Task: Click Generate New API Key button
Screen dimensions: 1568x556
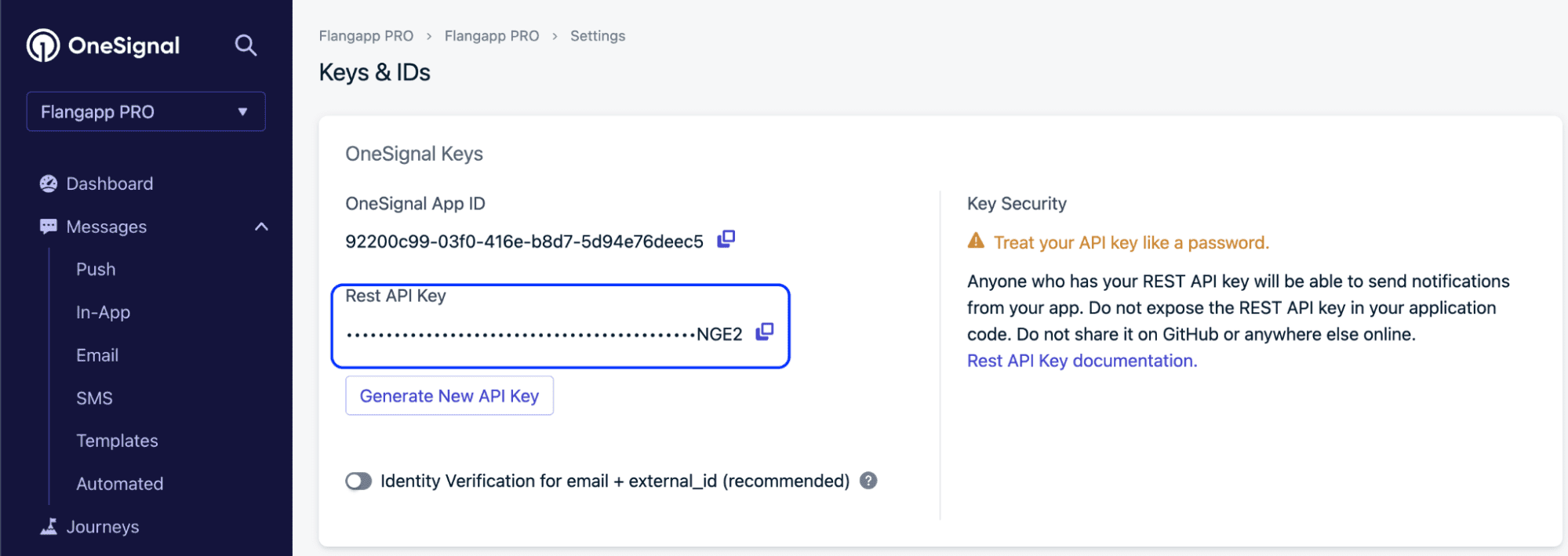Action: pos(449,396)
